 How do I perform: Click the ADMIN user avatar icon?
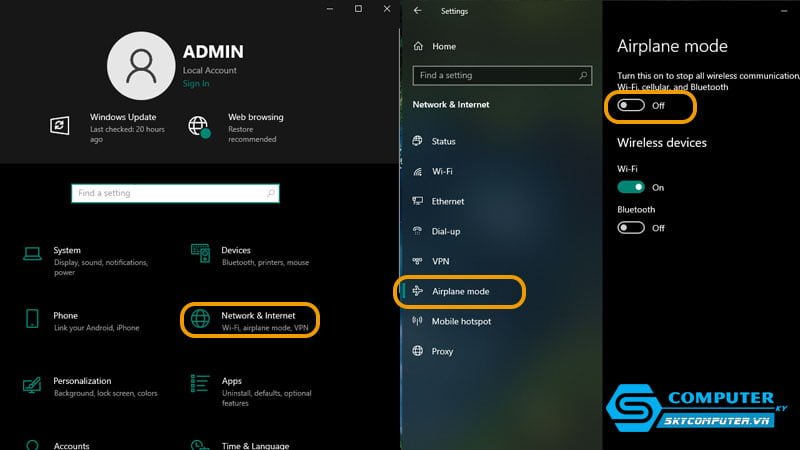141,66
